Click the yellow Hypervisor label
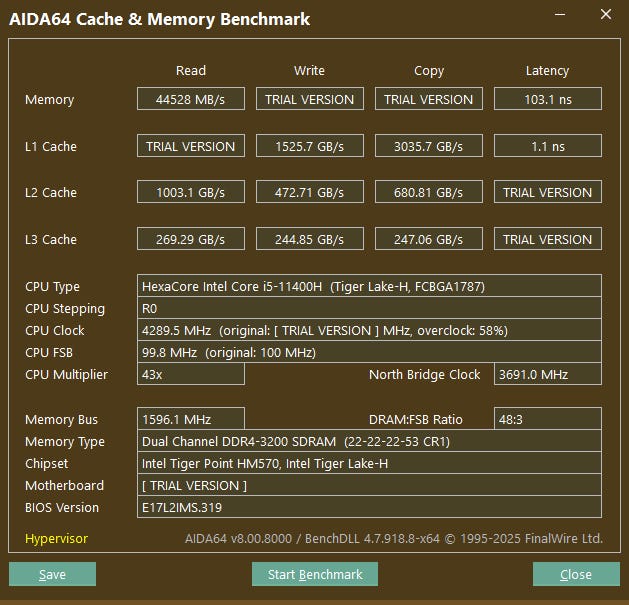 pyautogui.click(x=56, y=539)
